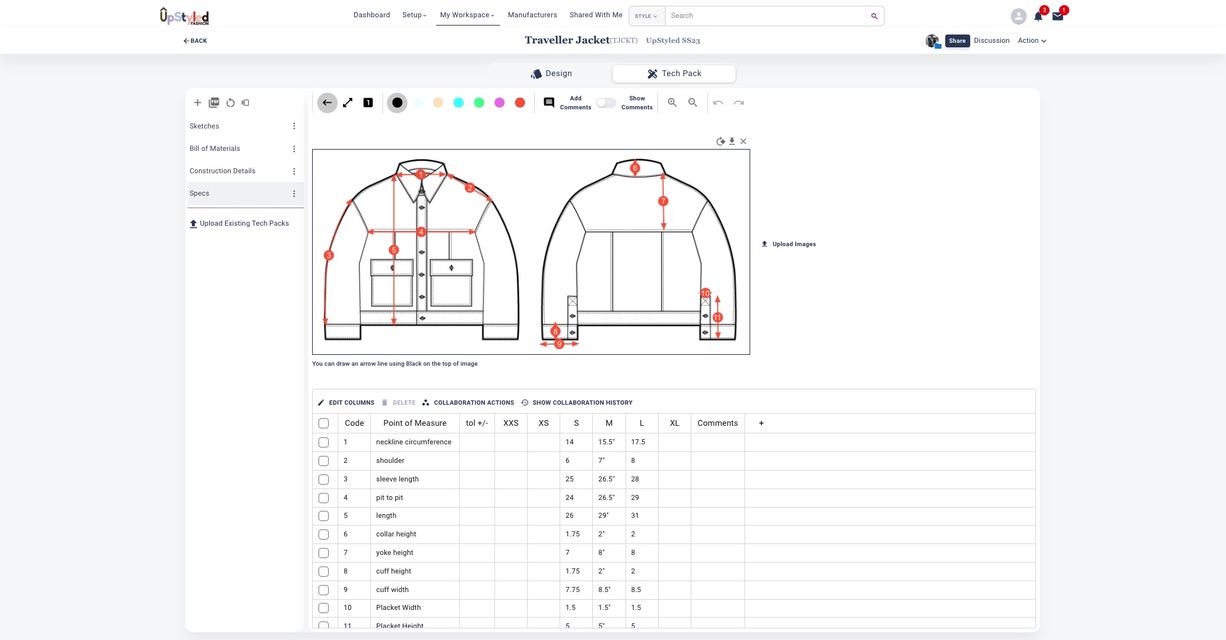Click the zoom out magnifier icon

(x=693, y=103)
